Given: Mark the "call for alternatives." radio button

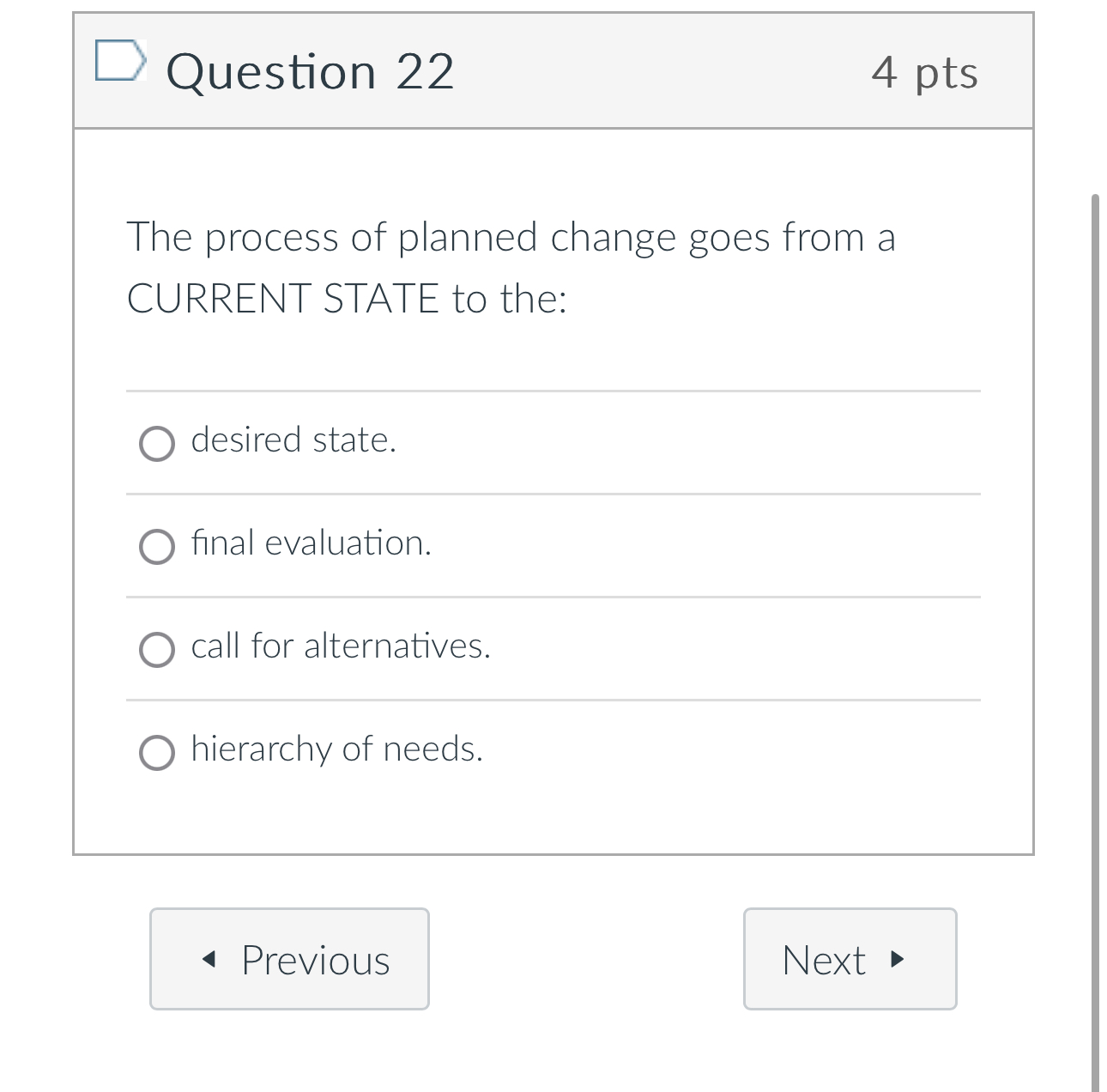Looking at the screenshot, I should [x=157, y=650].
